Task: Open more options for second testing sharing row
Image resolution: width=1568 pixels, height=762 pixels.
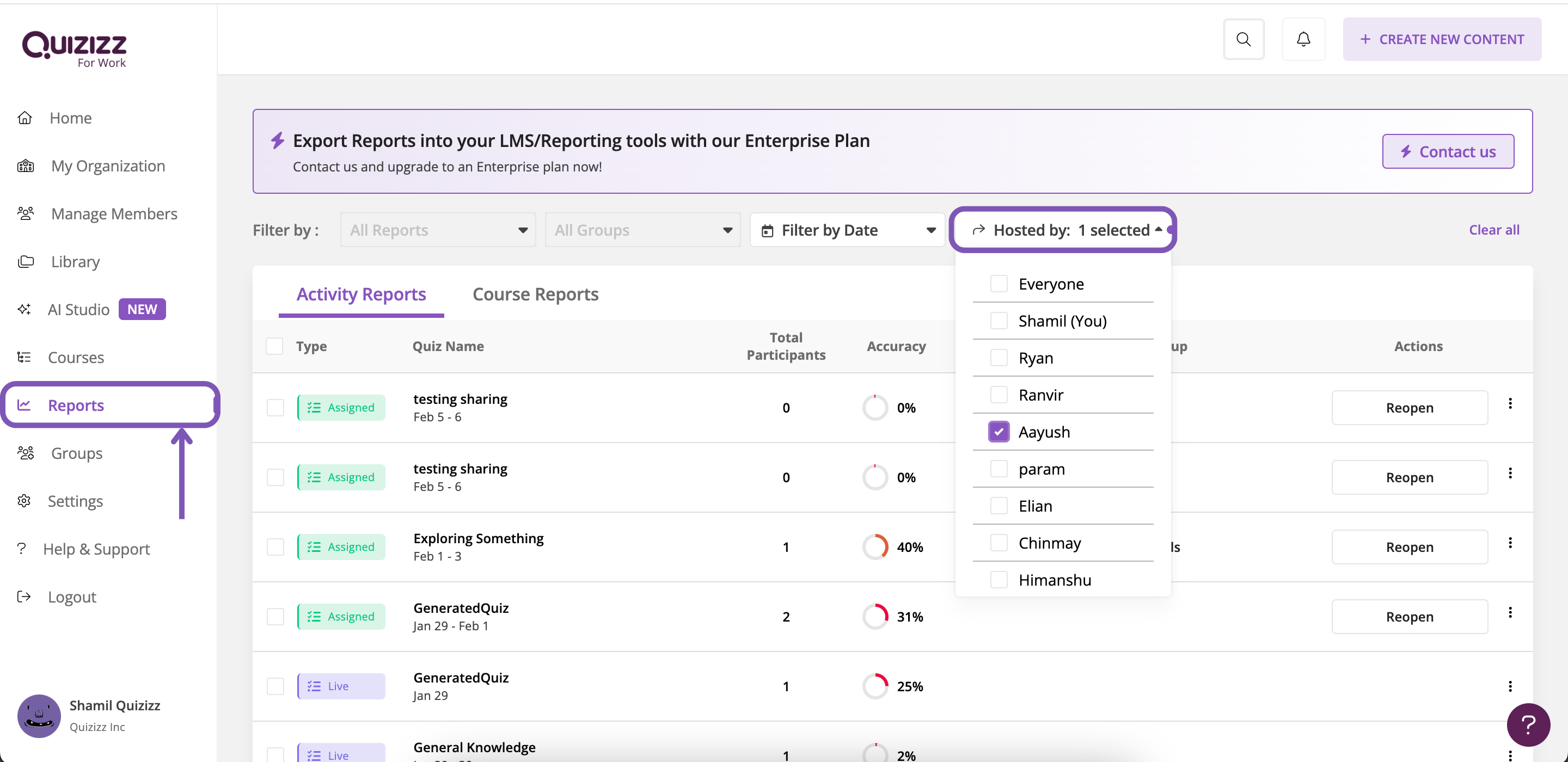Action: (x=1510, y=474)
